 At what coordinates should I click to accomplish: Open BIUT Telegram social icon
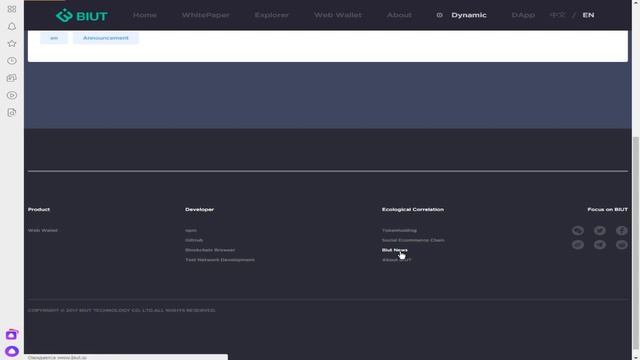[x=600, y=244]
